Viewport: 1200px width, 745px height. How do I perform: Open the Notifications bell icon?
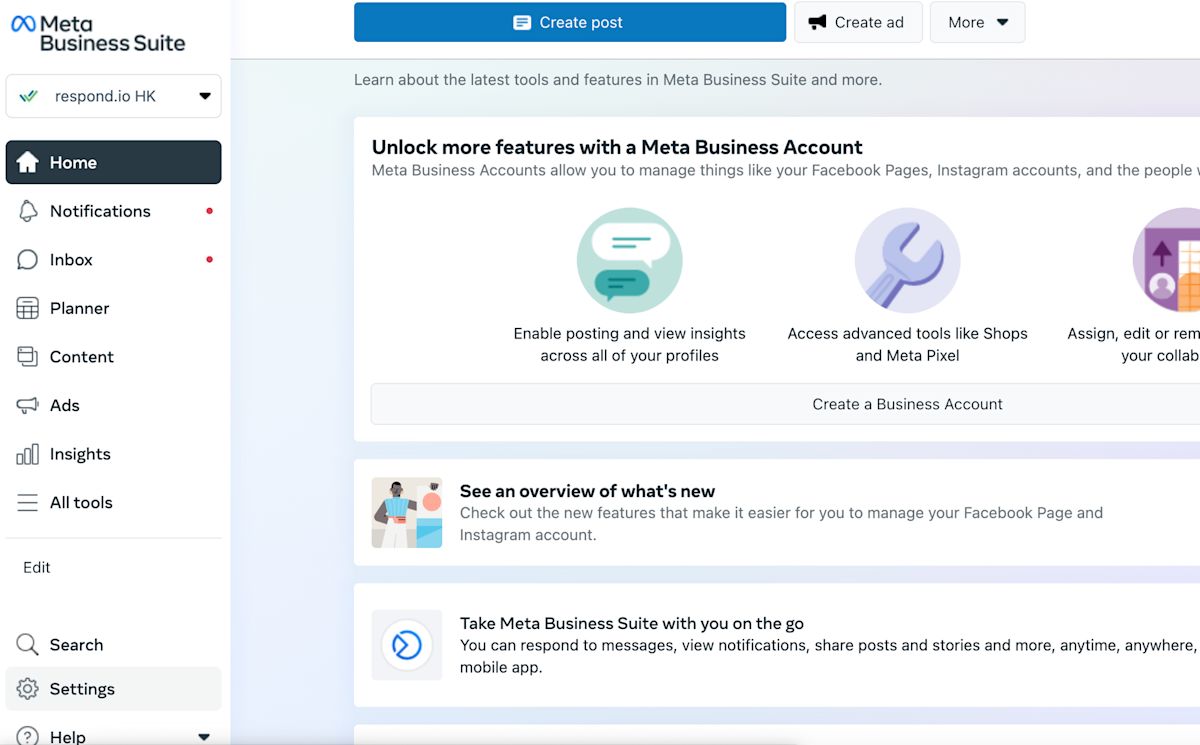click(x=28, y=211)
